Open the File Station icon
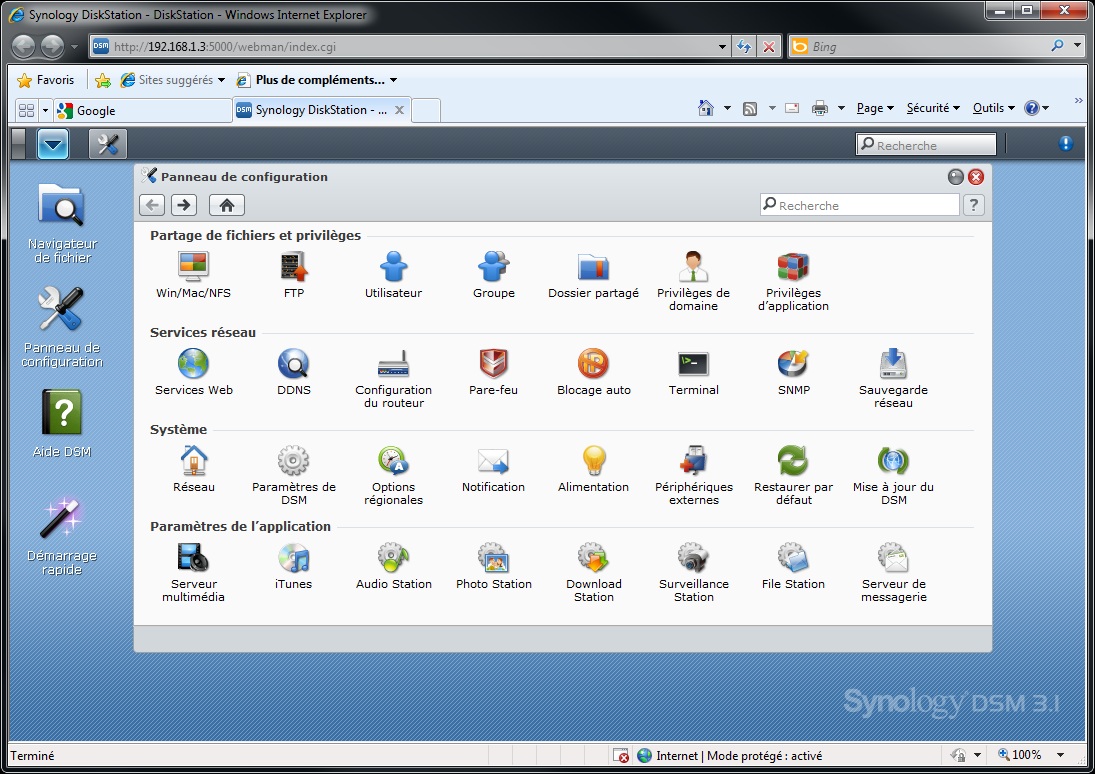The width and height of the screenshot is (1095, 774). (793, 557)
